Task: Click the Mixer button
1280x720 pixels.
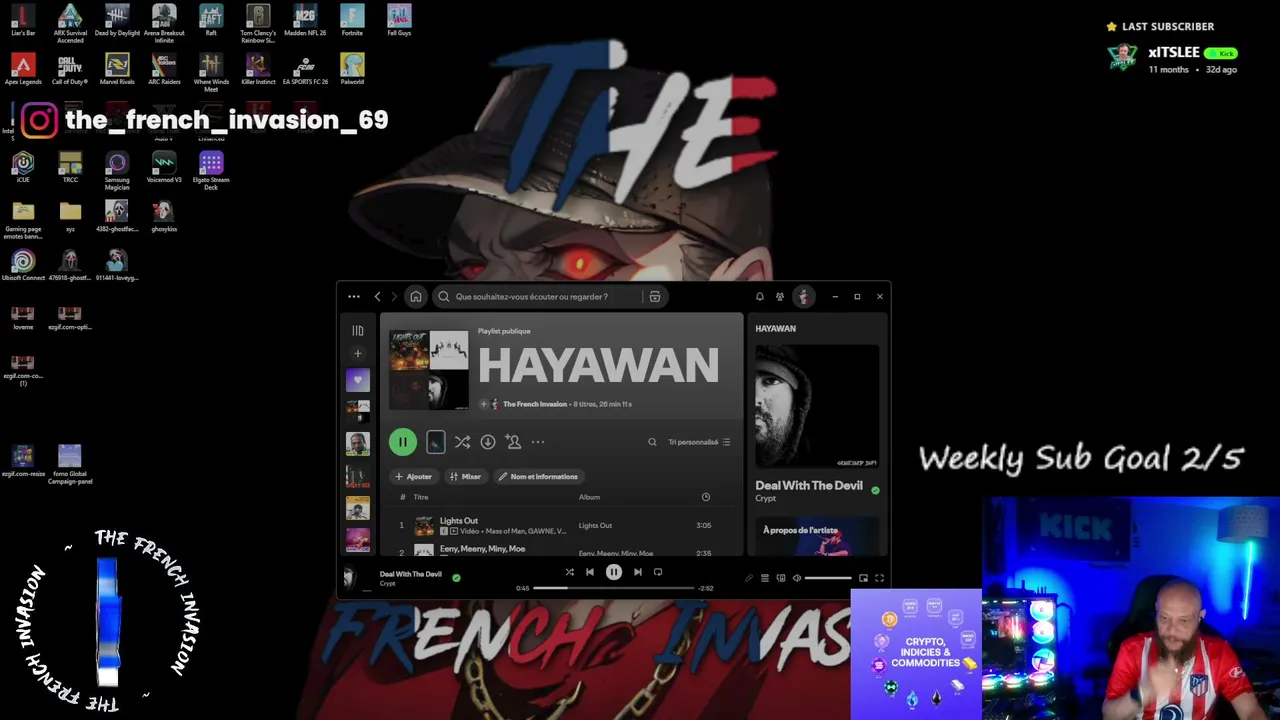Action: click(x=465, y=477)
